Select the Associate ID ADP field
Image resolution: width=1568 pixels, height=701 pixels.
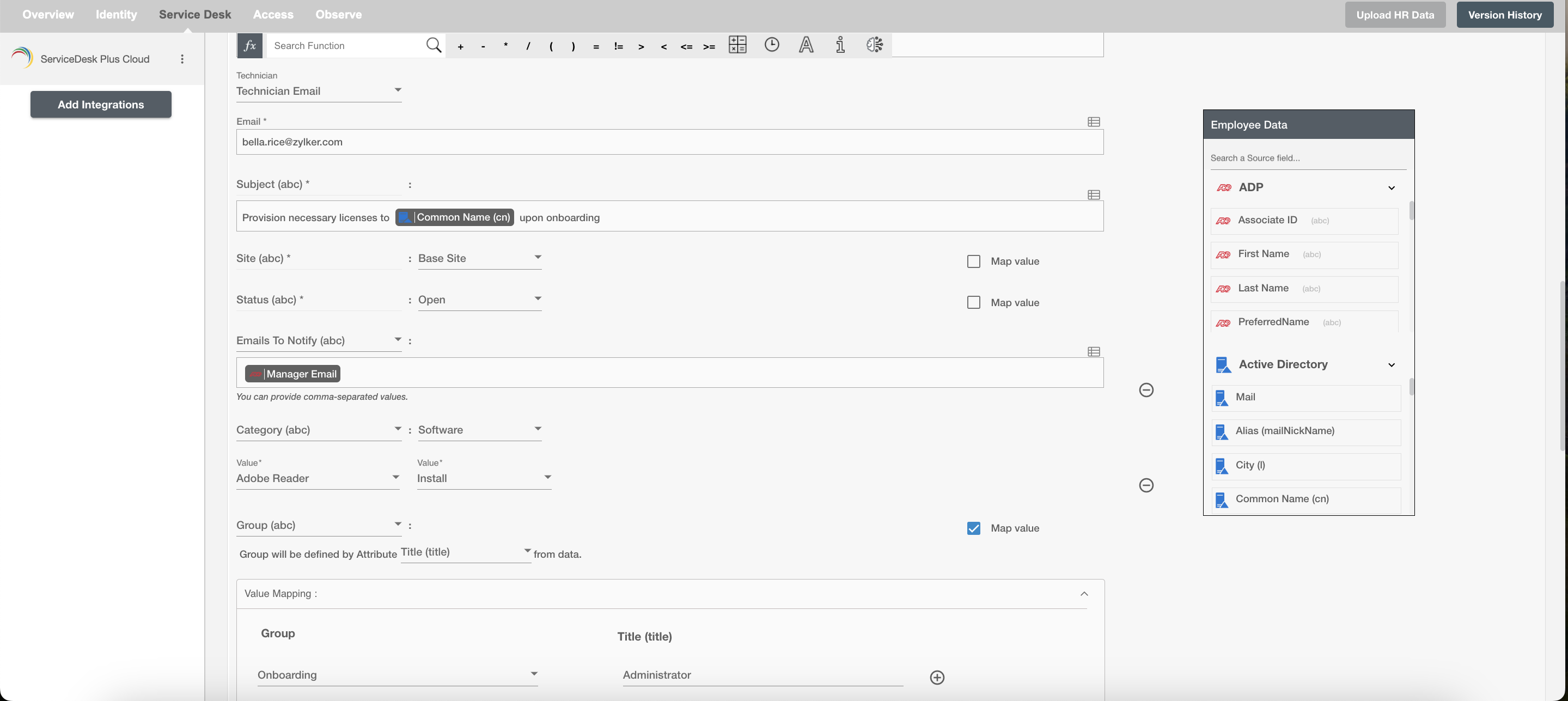[1304, 221]
